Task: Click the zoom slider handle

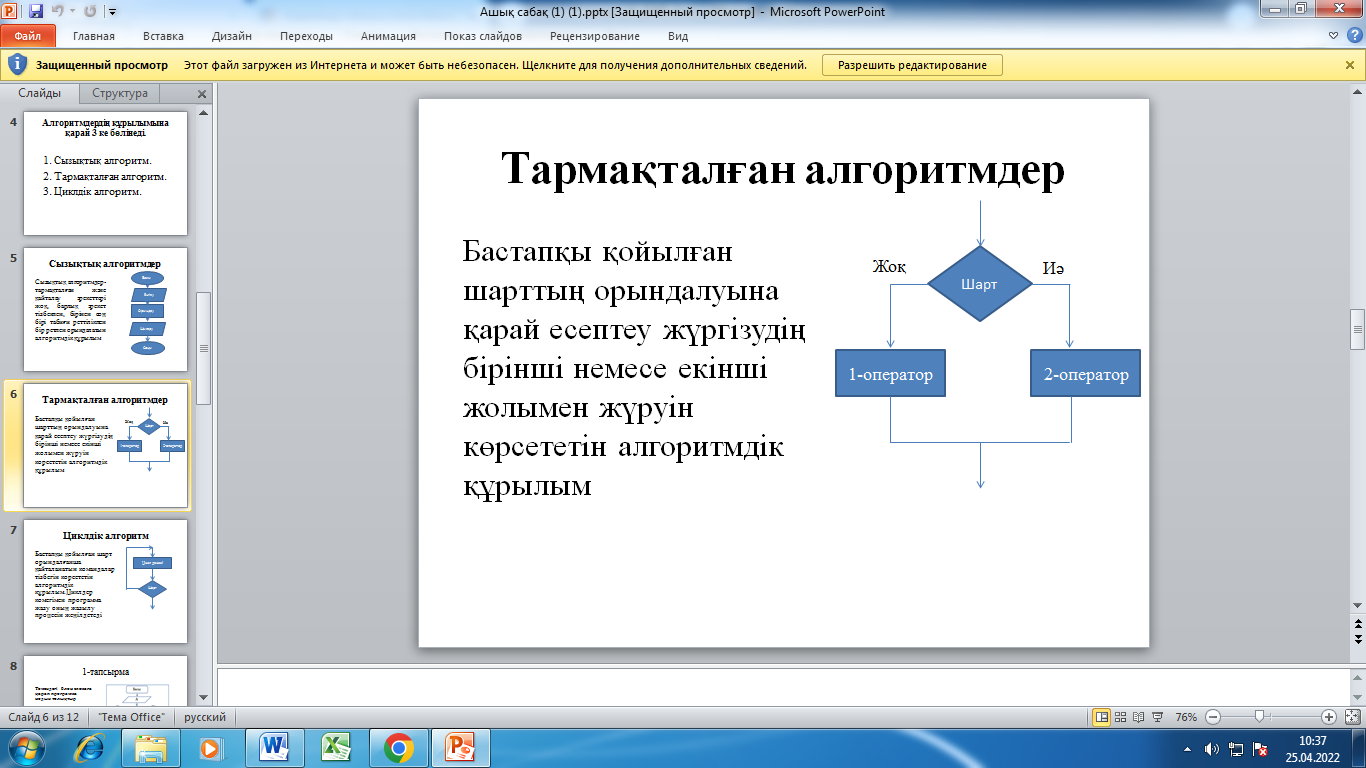Action: [x=1259, y=717]
